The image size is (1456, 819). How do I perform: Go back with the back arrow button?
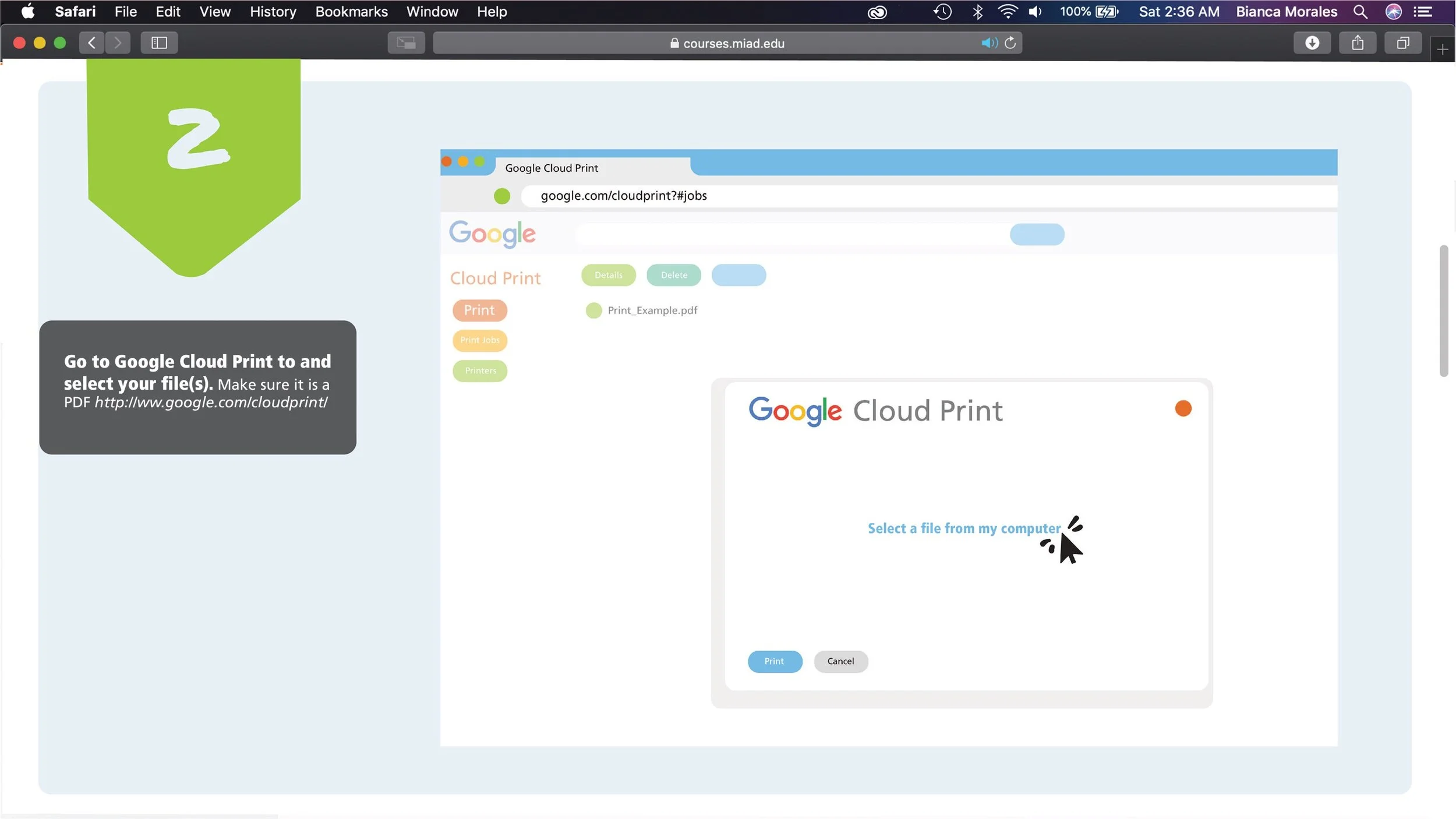[x=92, y=43]
